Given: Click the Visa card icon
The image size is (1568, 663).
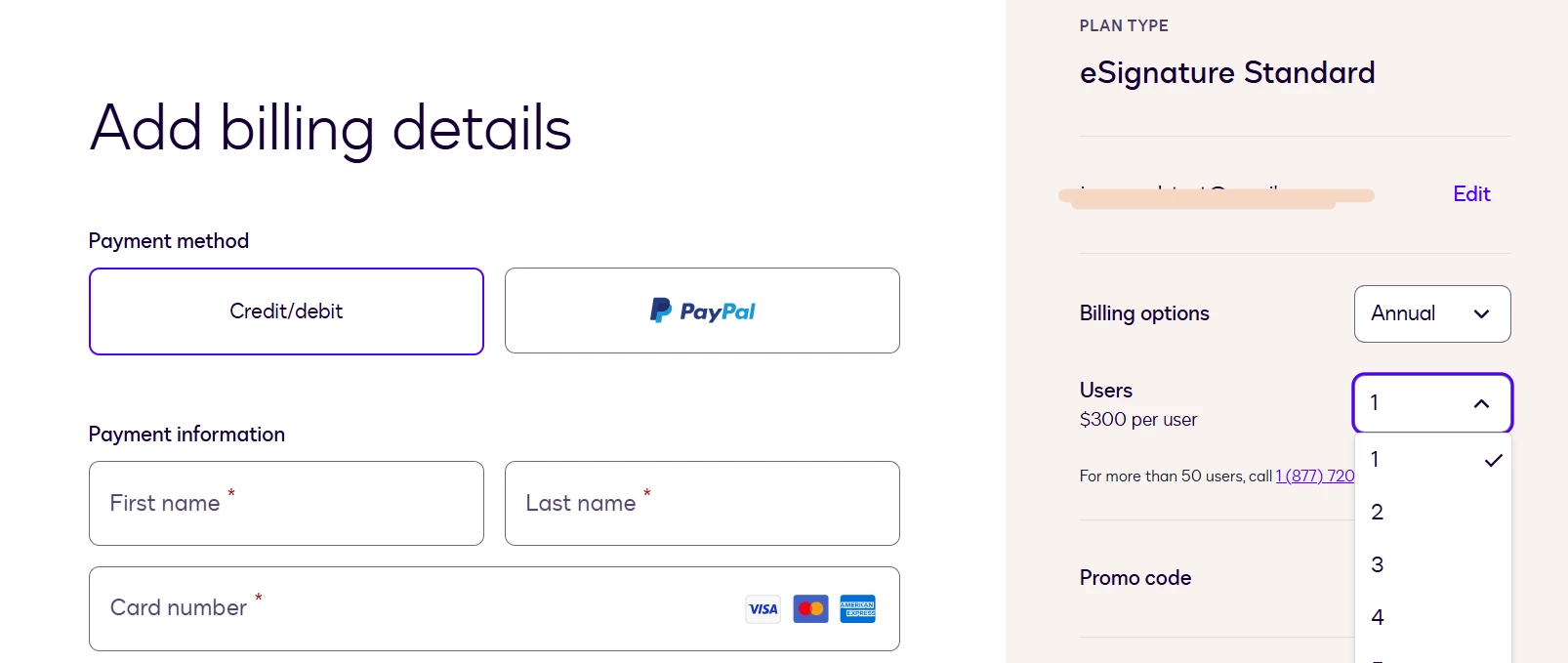Looking at the screenshot, I should coord(763,609).
